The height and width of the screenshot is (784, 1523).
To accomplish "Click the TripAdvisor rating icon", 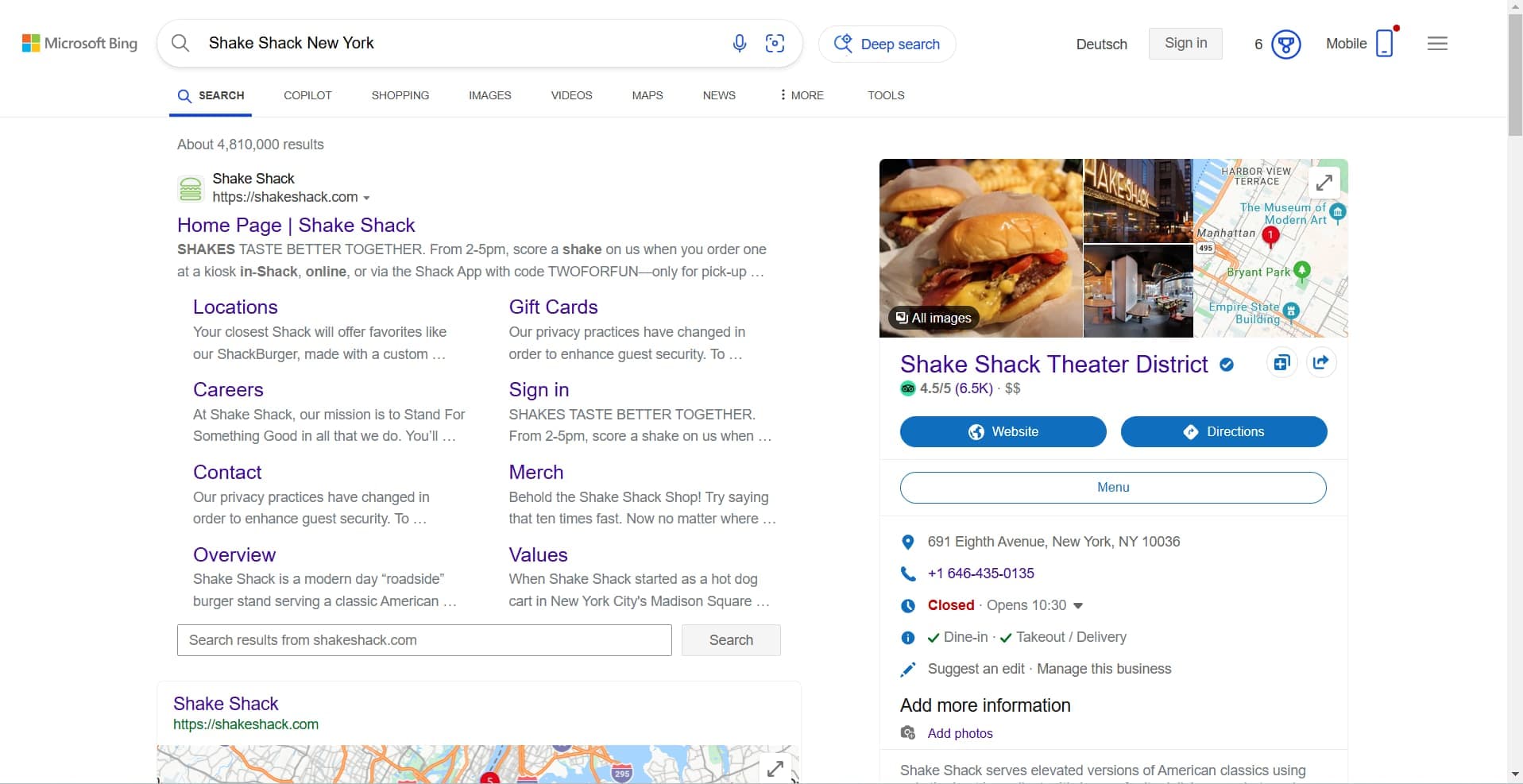I will [908, 388].
